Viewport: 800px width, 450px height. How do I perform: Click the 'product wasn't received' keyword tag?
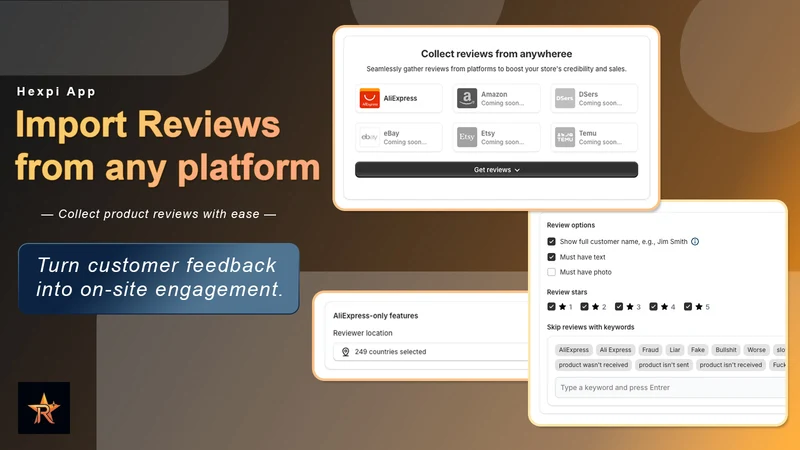tap(593, 365)
